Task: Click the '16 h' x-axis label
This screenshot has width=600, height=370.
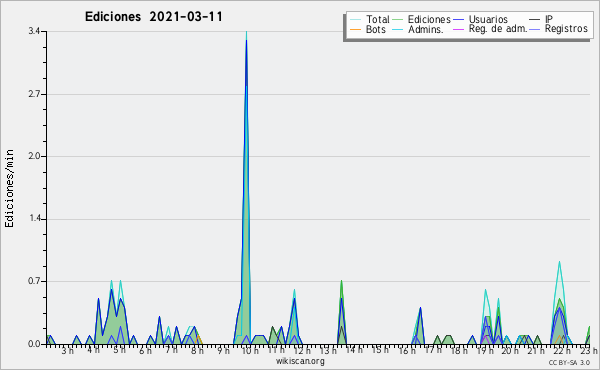Action: [407, 350]
